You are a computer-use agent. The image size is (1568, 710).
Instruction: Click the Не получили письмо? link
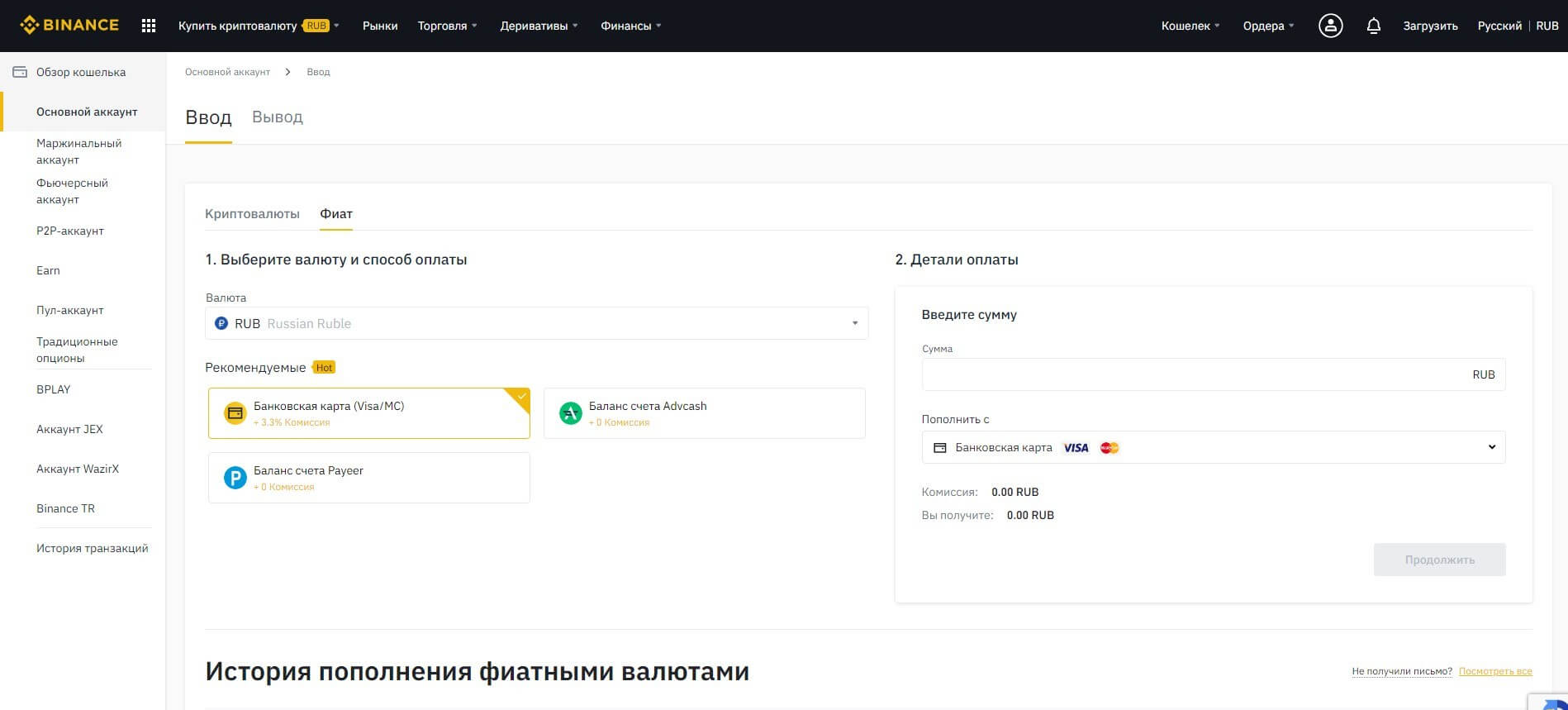(1402, 671)
